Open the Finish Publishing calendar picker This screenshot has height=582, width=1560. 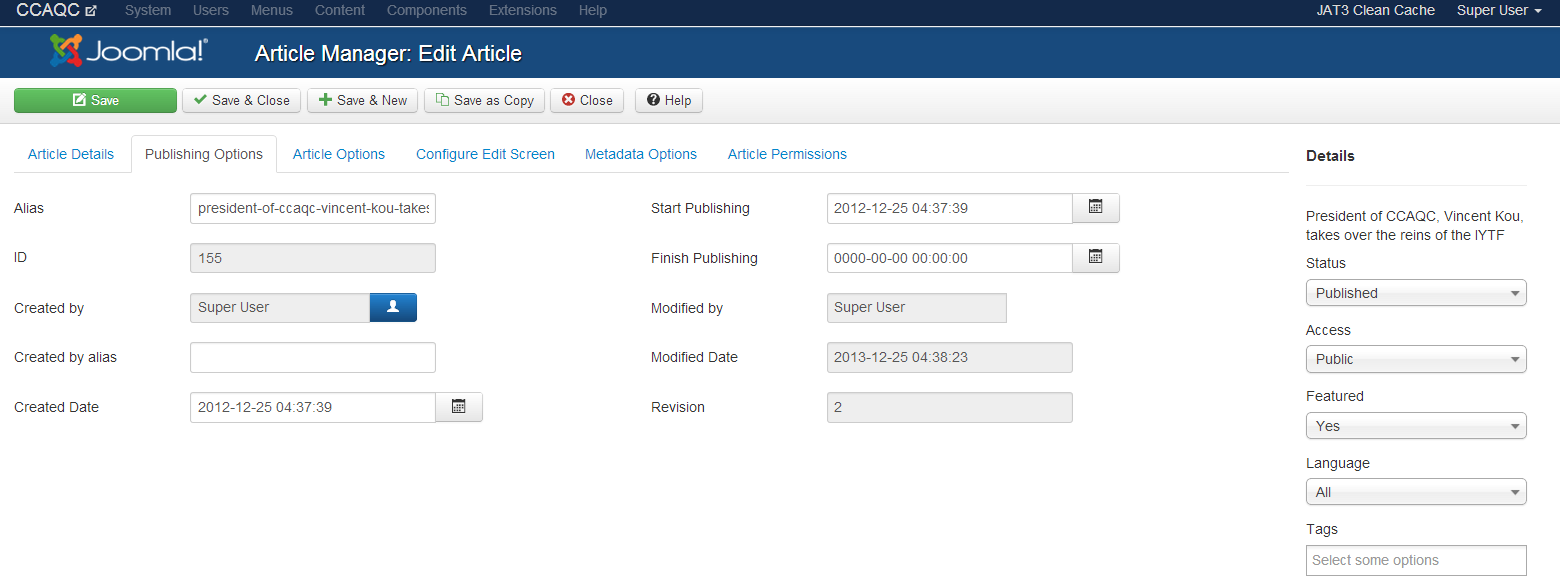1096,258
